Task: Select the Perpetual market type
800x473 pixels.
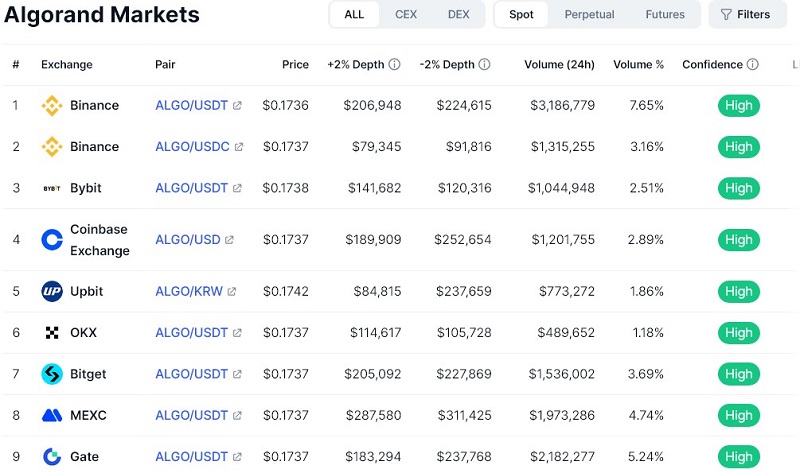Action: coord(589,14)
